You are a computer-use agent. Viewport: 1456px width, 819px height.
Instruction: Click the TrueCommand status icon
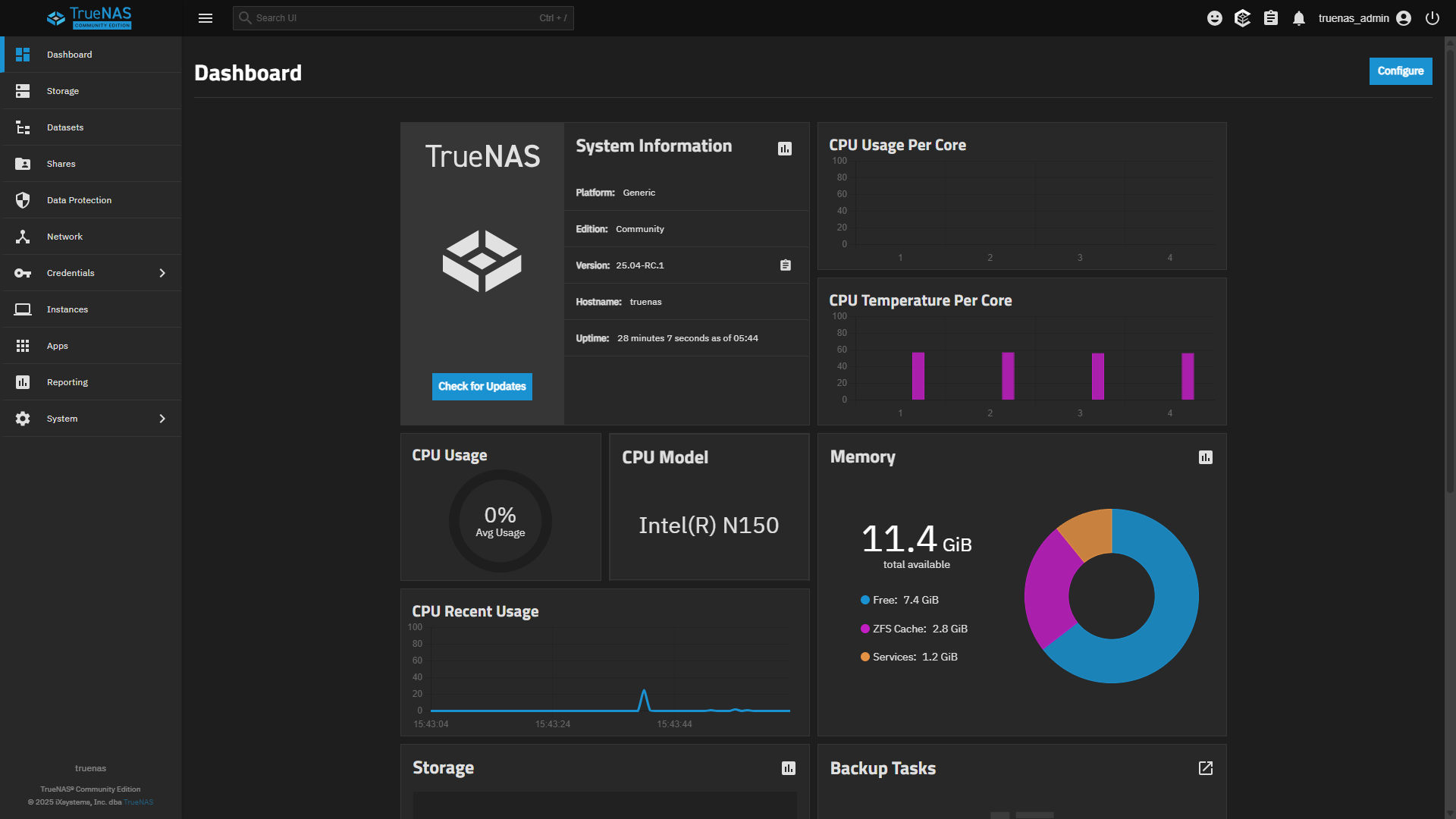click(x=1242, y=18)
